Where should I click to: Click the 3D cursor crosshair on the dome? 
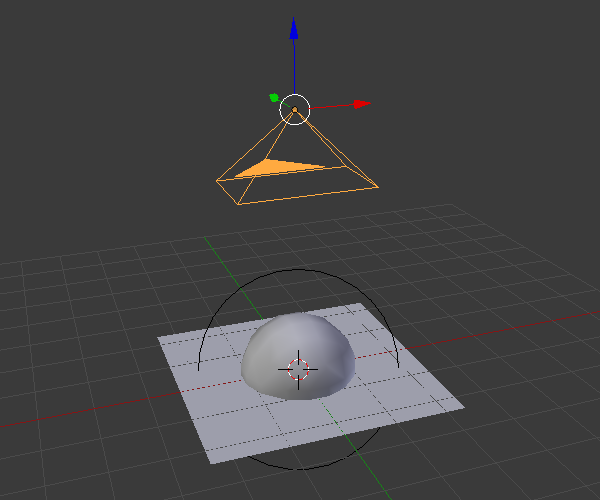[298, 370]
